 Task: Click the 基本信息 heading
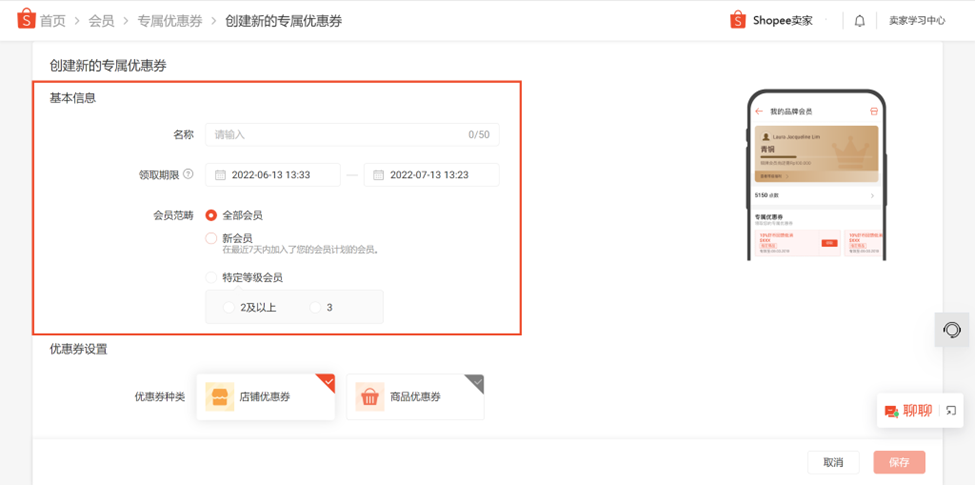73,98
